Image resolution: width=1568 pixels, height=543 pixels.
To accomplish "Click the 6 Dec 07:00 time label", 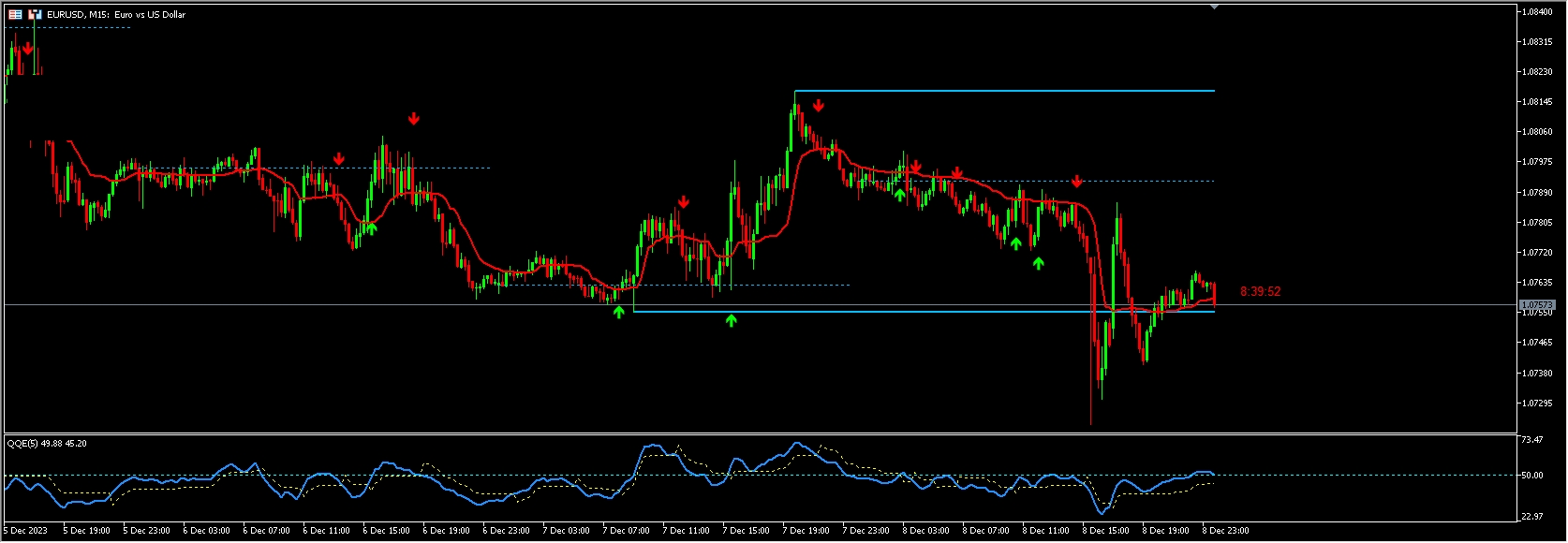I will pyautogui.click(x=267, y=531).
